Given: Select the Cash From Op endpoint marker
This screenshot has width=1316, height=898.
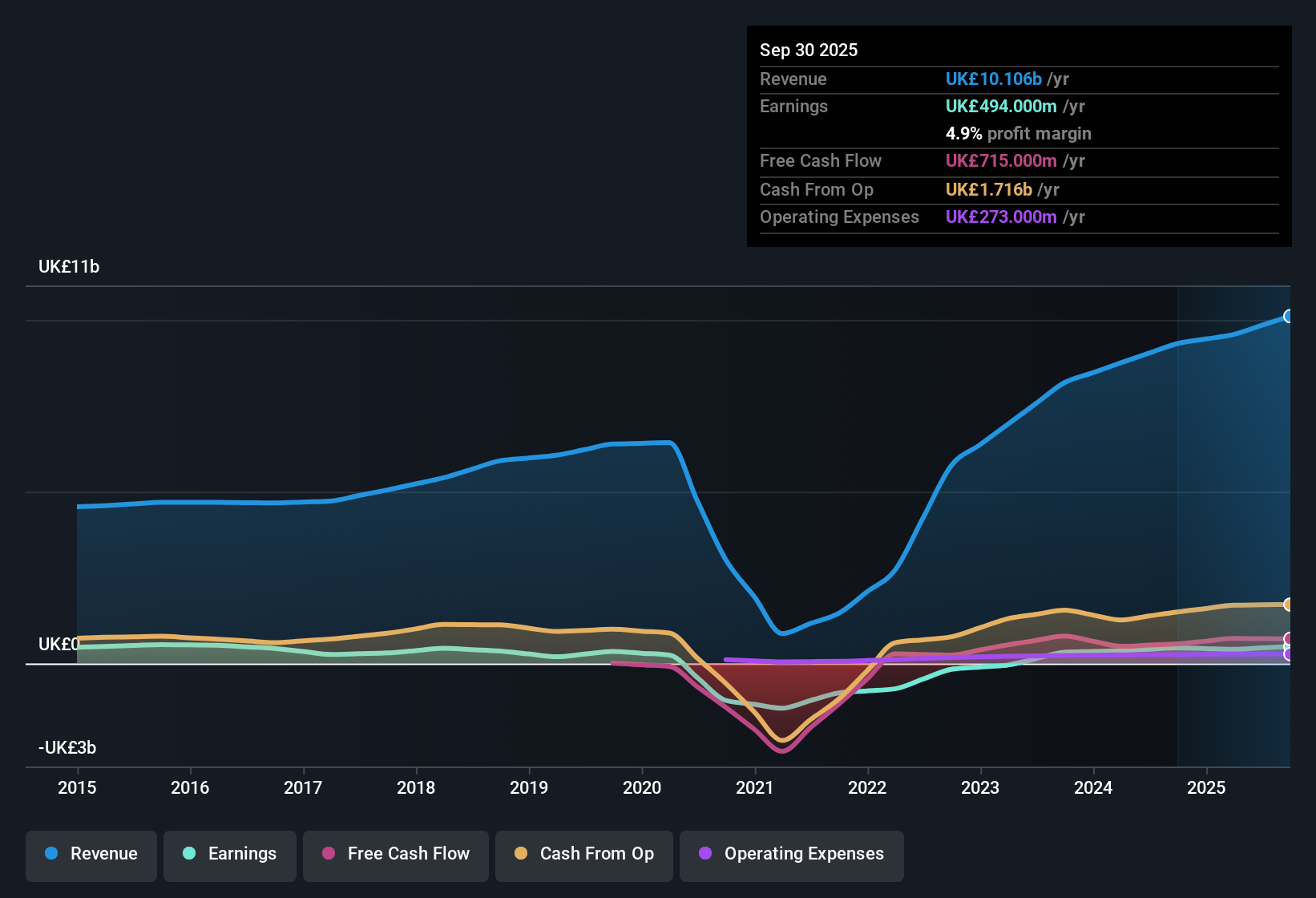Looking at the screenshot, I should (1288, 604).
